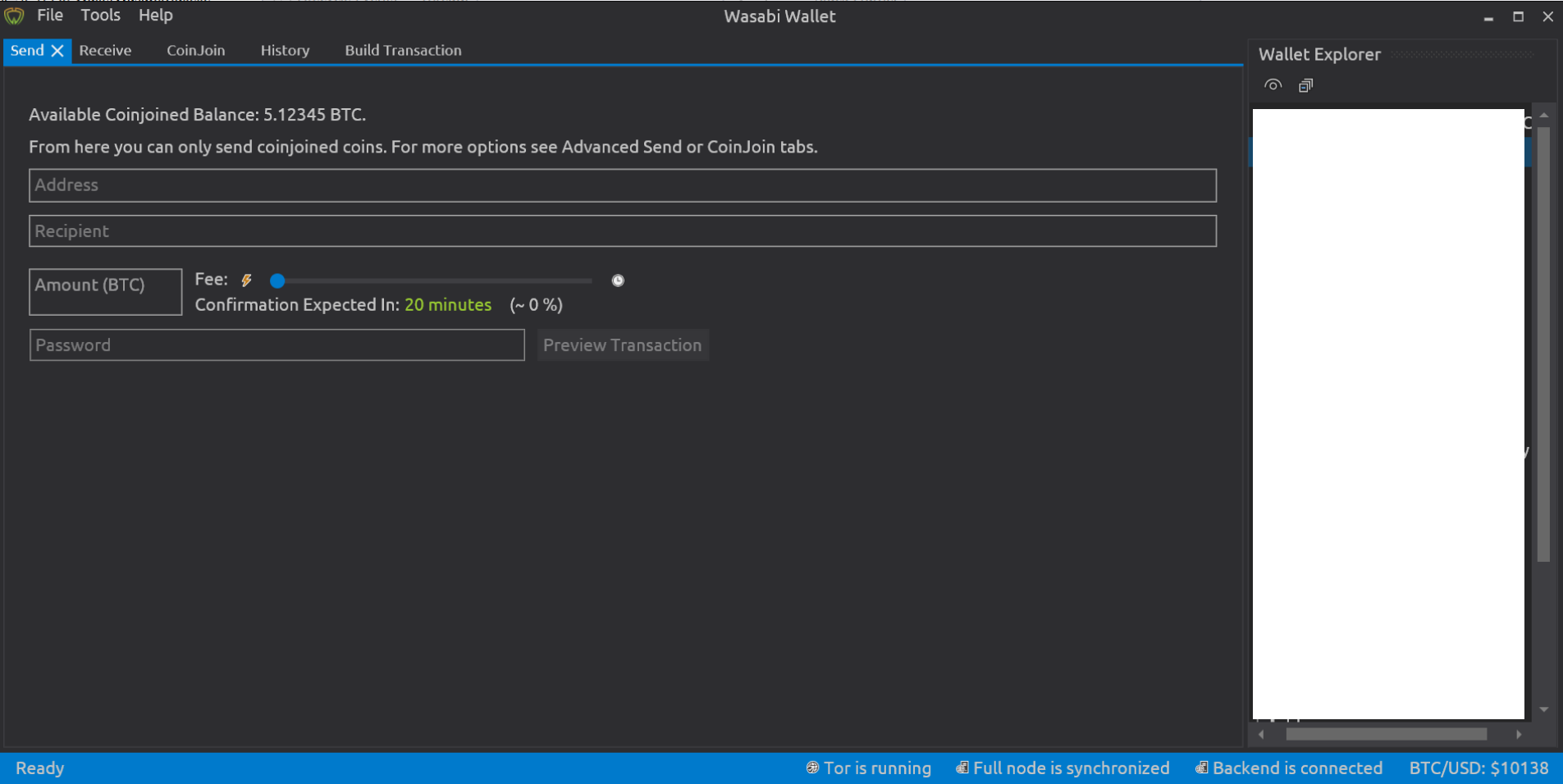Click the Wallet Explorer horizontal scrollbar thumb
The width and height of the screenshot is (1563, 784).
click(x=1386, y=734)
